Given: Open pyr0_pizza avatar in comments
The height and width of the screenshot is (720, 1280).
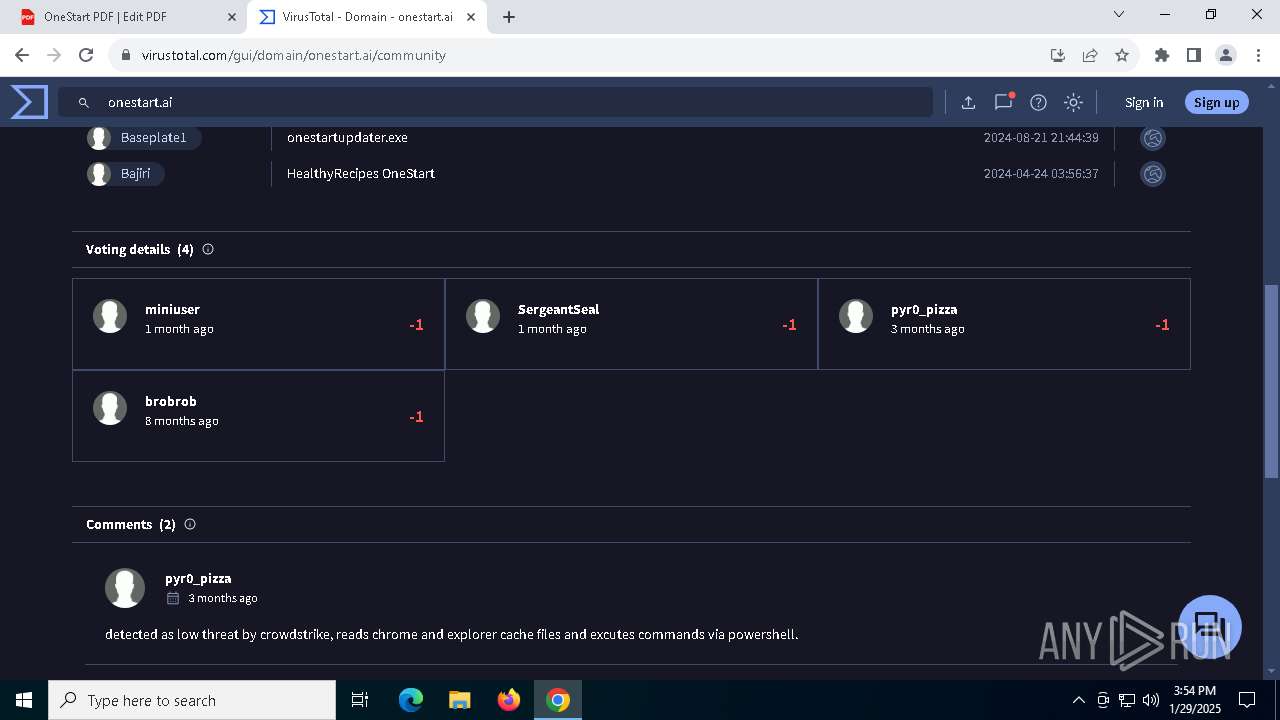Looking at the screenshot, I should coord(125,588).
